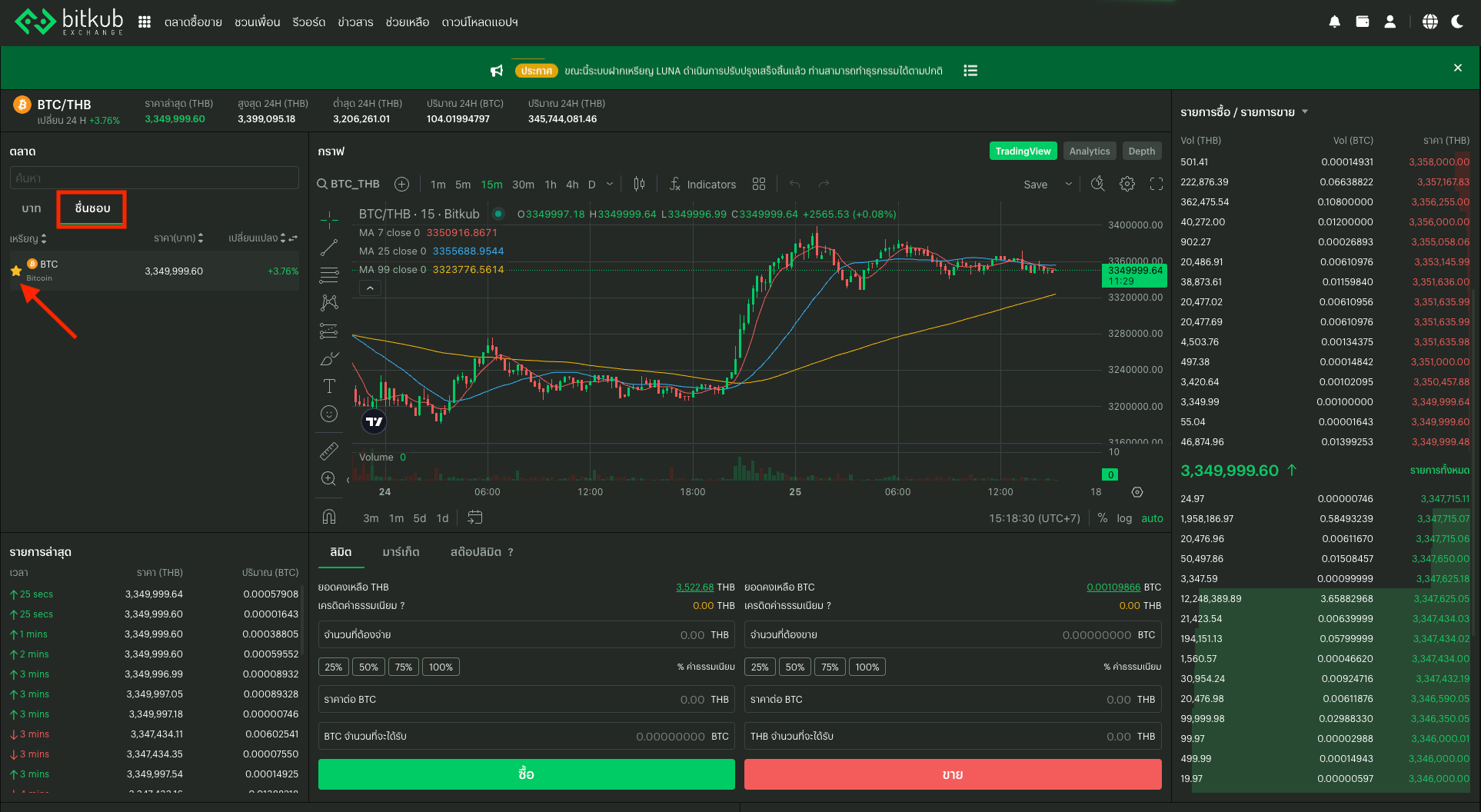This screenshot has height=812, width=1481.
Task: Select the crosshair cursor tool
Action: pos(329,220)
